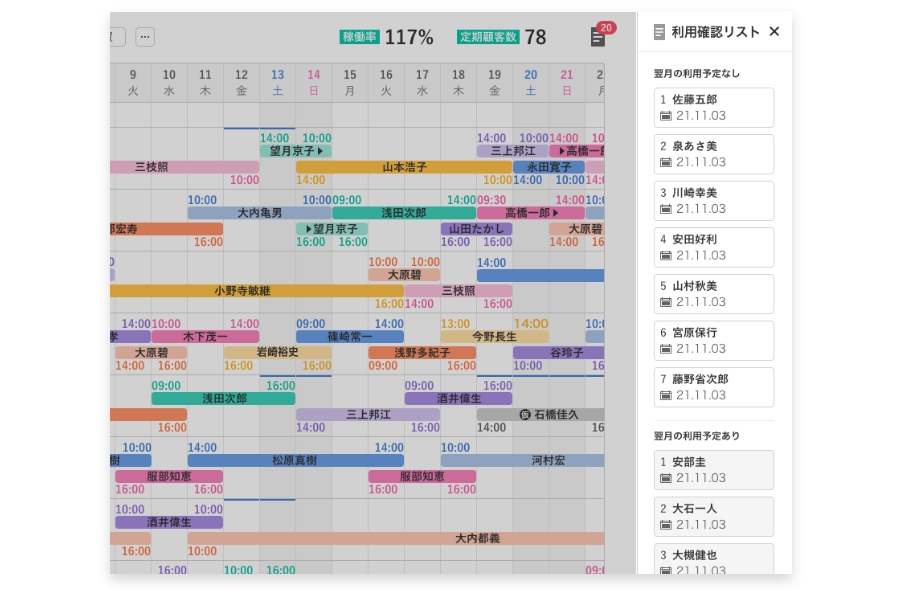
Task: Open the 山本浩子 booking bar
Action: (x=404, y=167)
